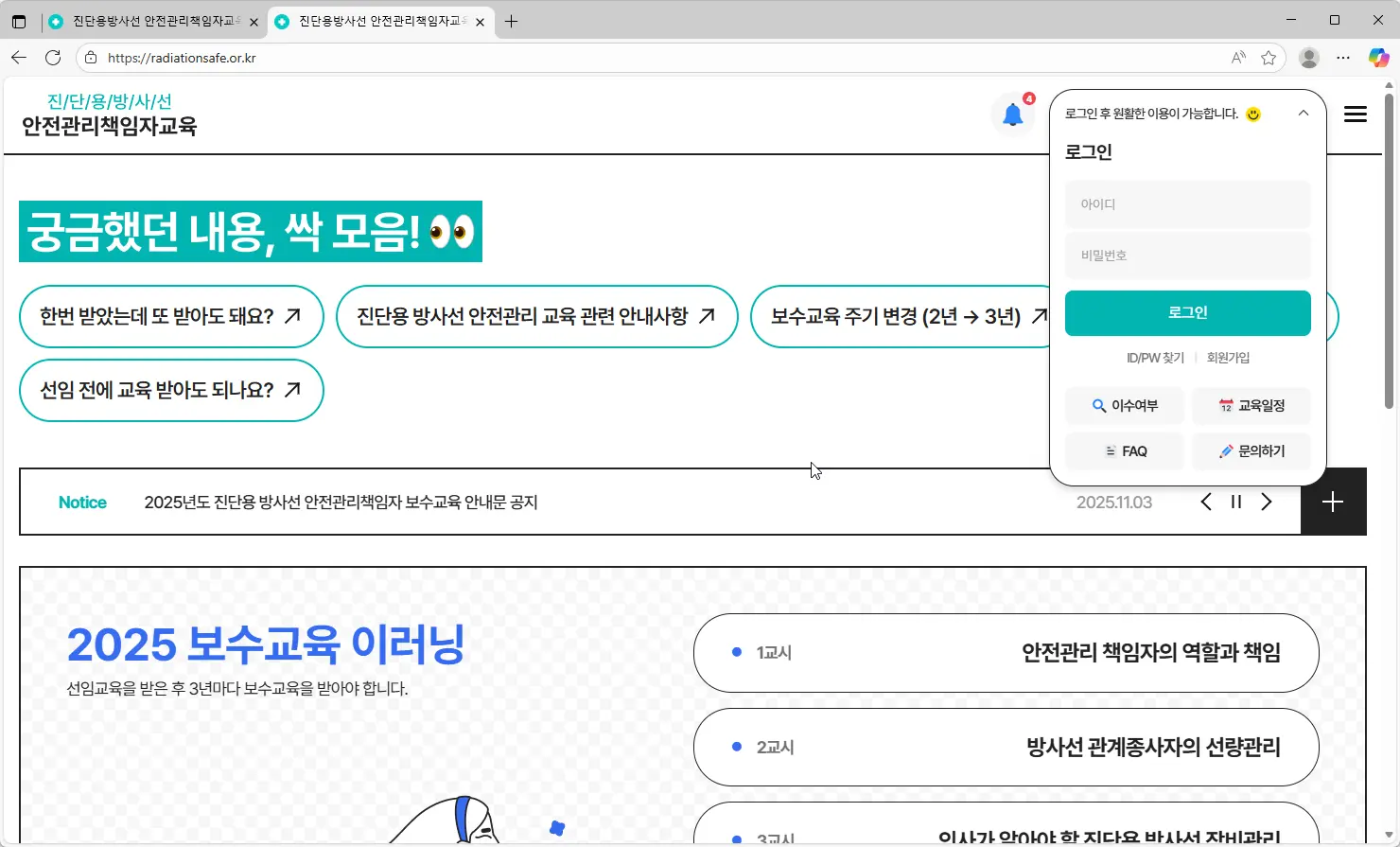Open the ID/PW 찾기 recovery link
This screenshot has height=847, width=1400.
tap(1156, 357)
